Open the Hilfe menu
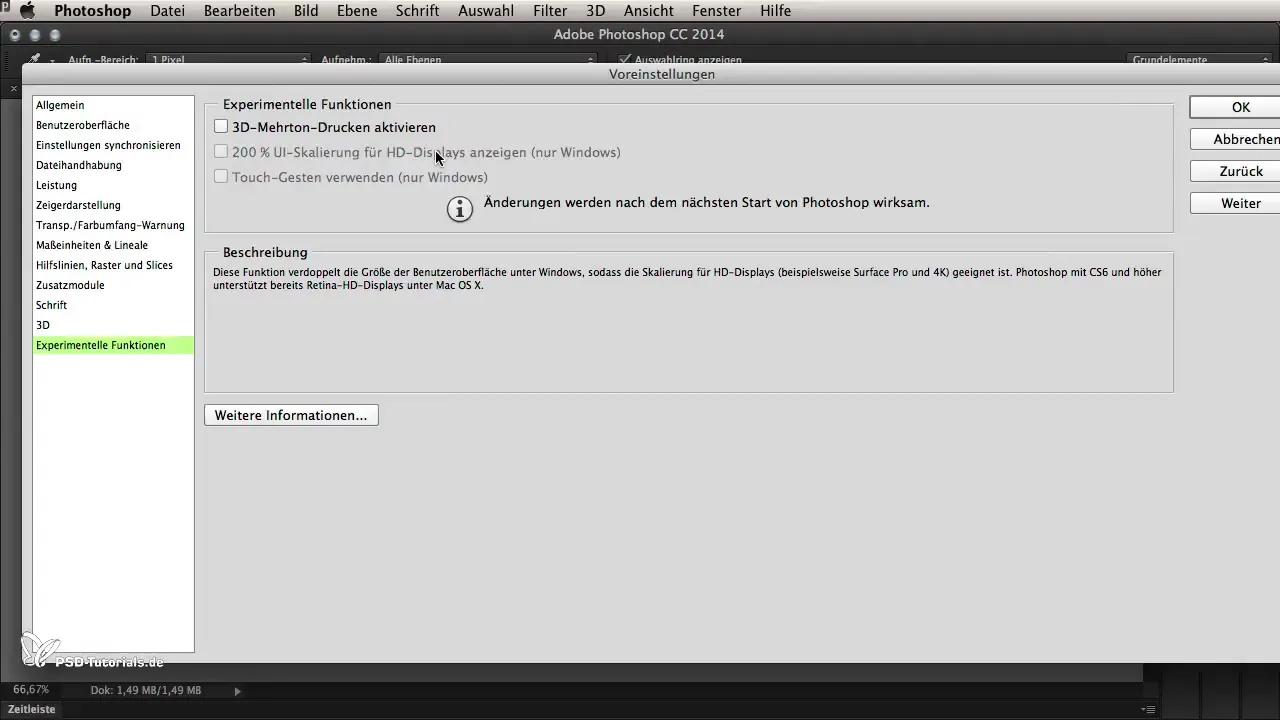This screenshot has height=720, width=1280. pyautogui.click(x=775, y=11)
